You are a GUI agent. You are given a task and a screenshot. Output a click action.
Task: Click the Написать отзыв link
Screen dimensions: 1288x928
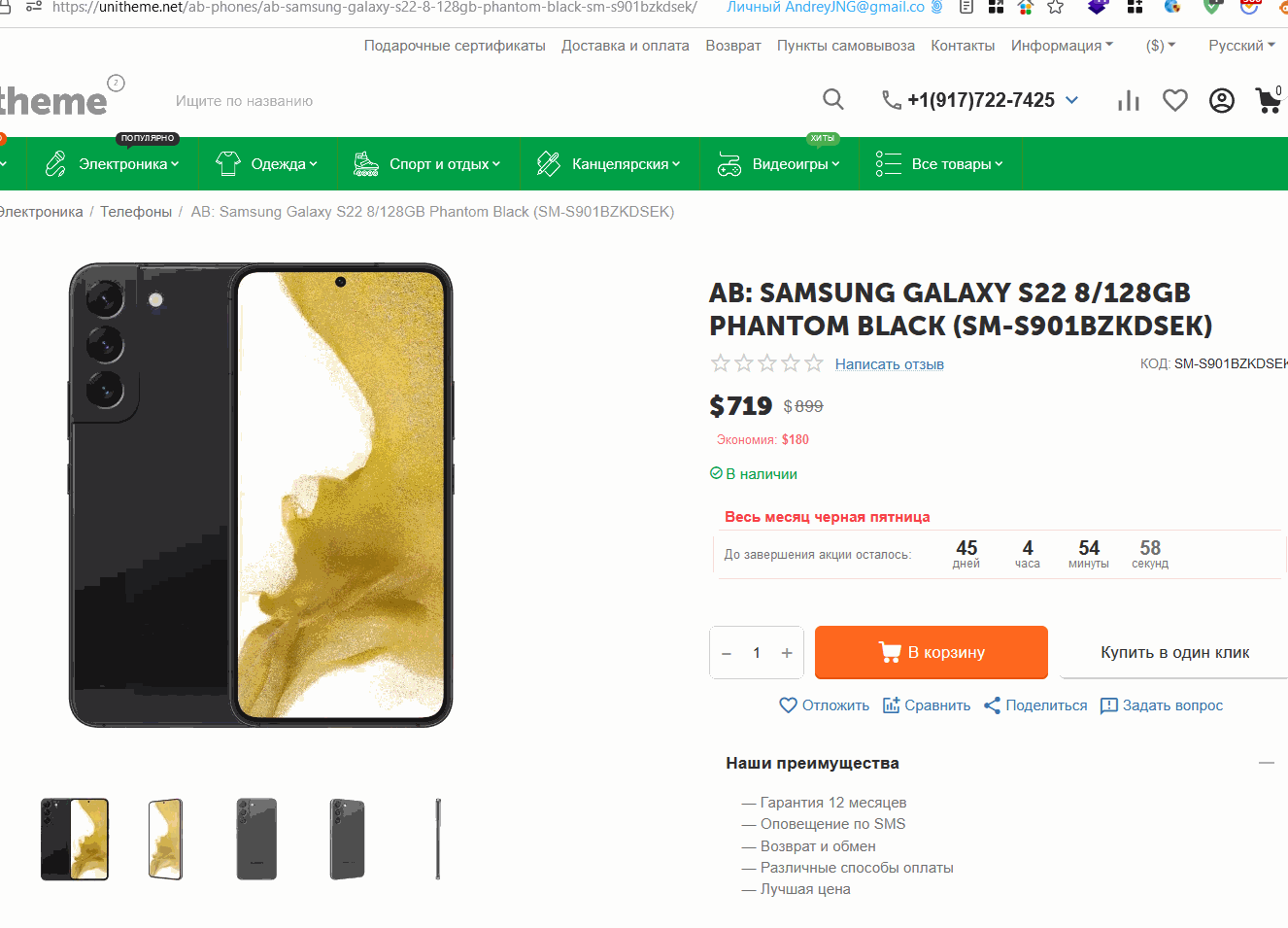pos(889,364)
